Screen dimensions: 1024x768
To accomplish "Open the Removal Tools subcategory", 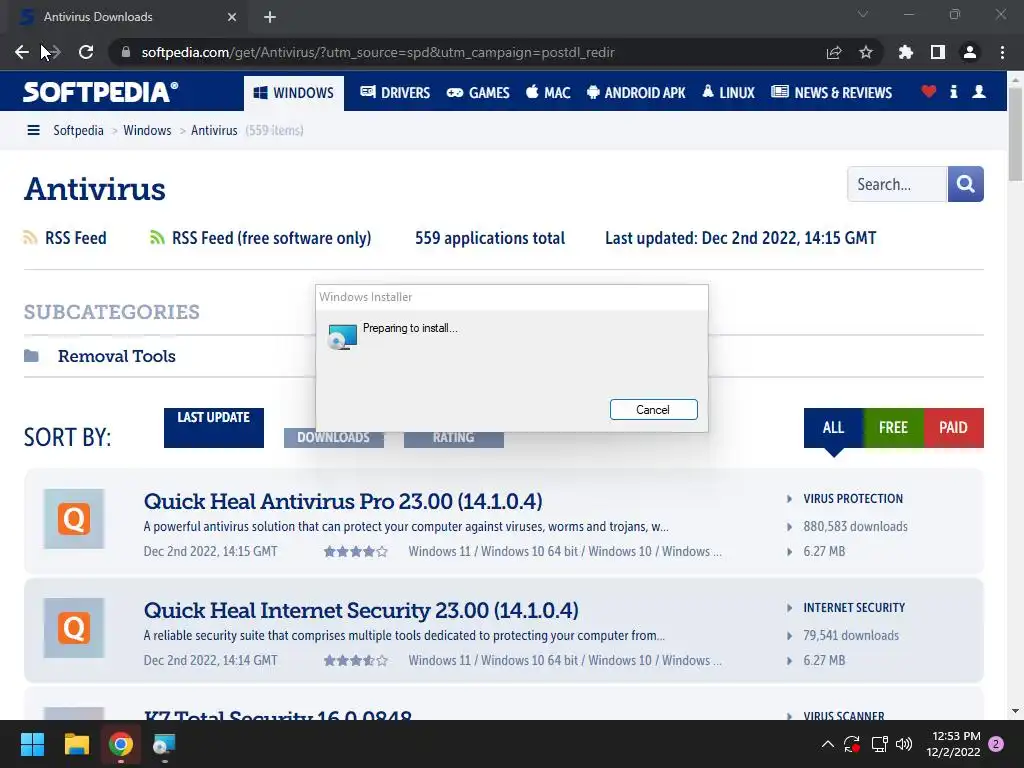I will [117, 356].
